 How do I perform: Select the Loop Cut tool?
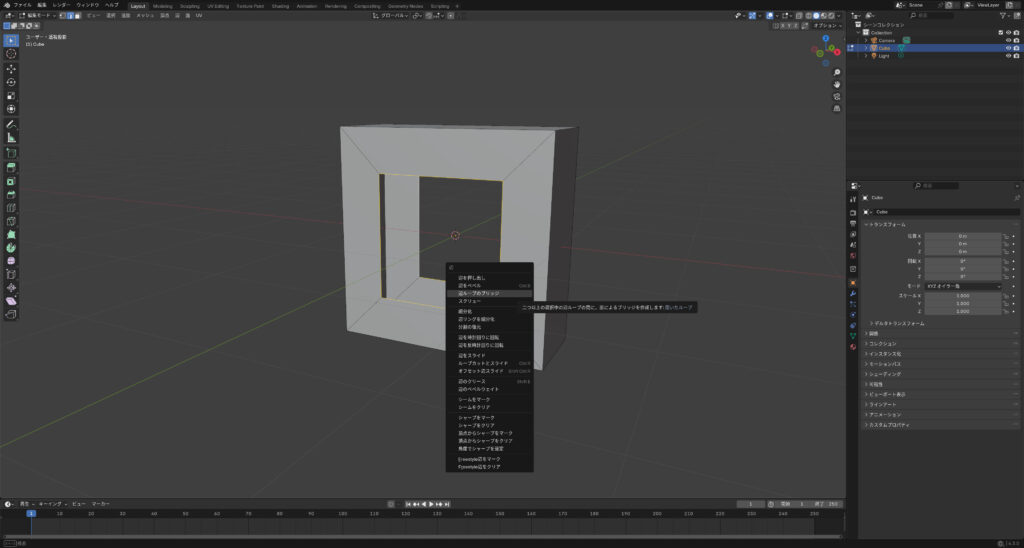(11, 208)
